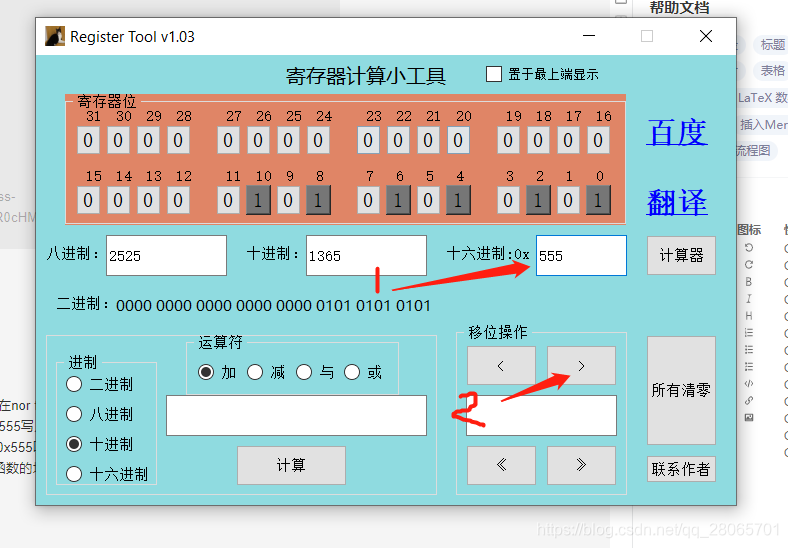Click the 流程图 tag in the background editor
The image size is (788, 548).
[x=755, y=150]
